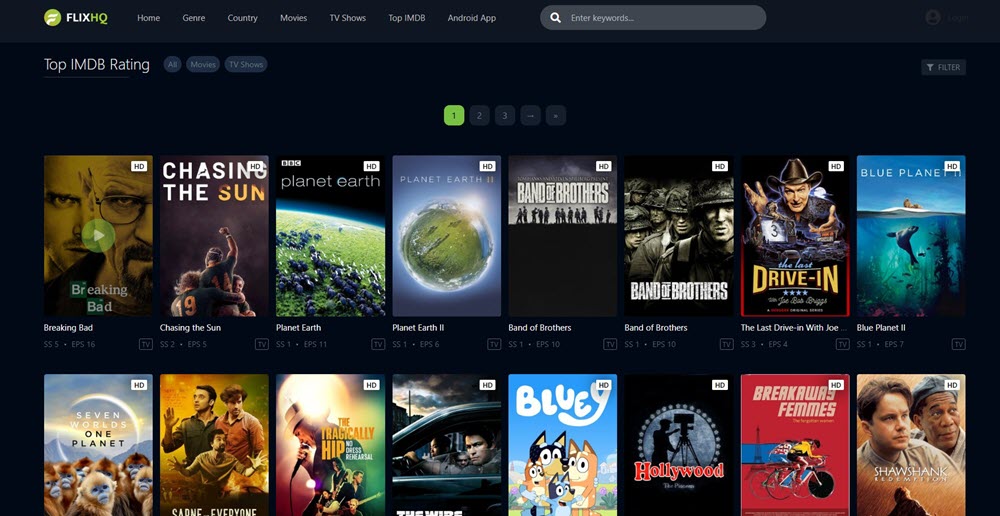1000x516 pixels.
Task: Click the Blue Planet II title link
Action: coord(881,328)
